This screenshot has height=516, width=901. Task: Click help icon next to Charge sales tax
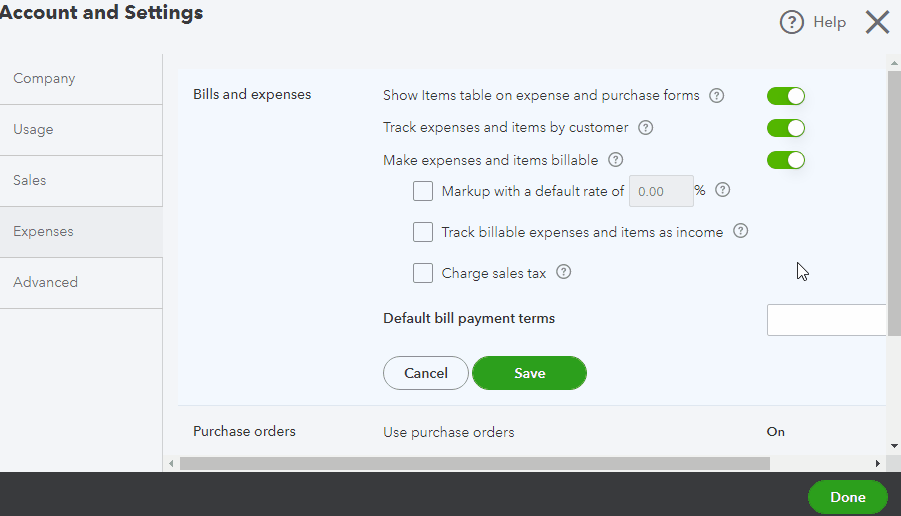tap(563, 272)
